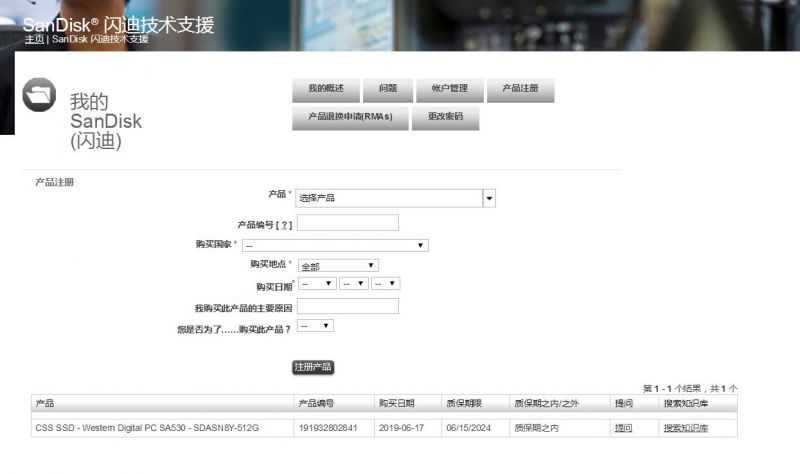The image size is (800, 474).
Task: Go to the 产品注册 tab
Action: coord(520,89)
